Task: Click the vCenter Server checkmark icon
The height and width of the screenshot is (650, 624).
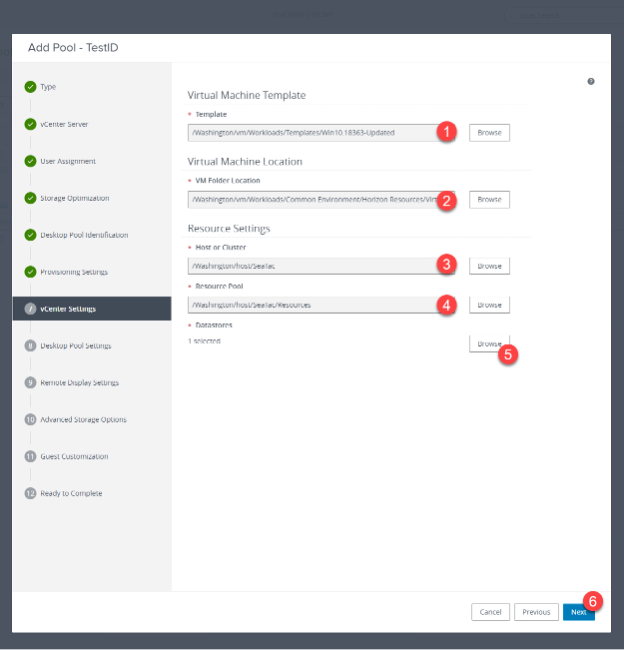Action: tap(30, 124)
